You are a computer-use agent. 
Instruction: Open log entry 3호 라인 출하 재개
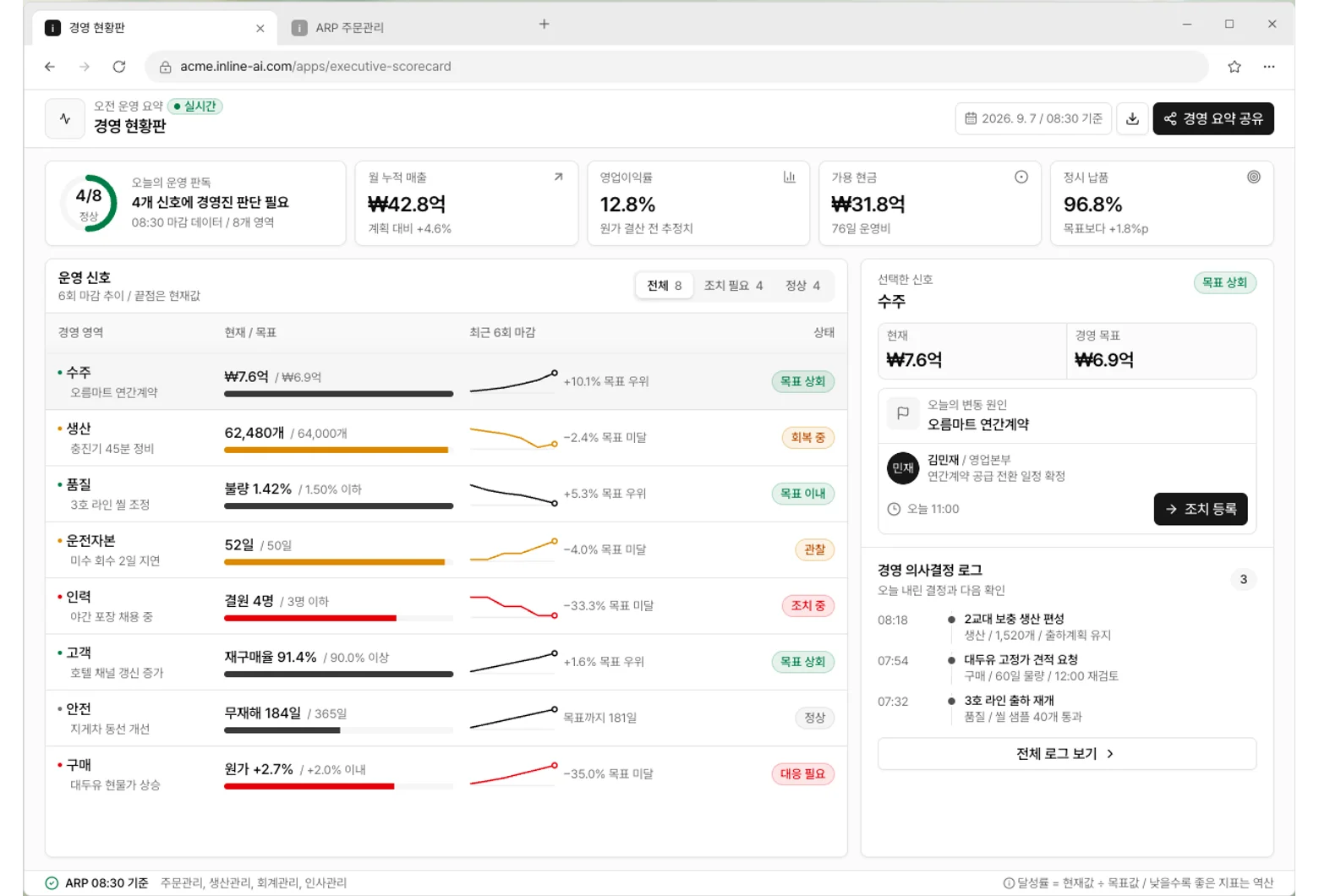tap(1066, 708)
